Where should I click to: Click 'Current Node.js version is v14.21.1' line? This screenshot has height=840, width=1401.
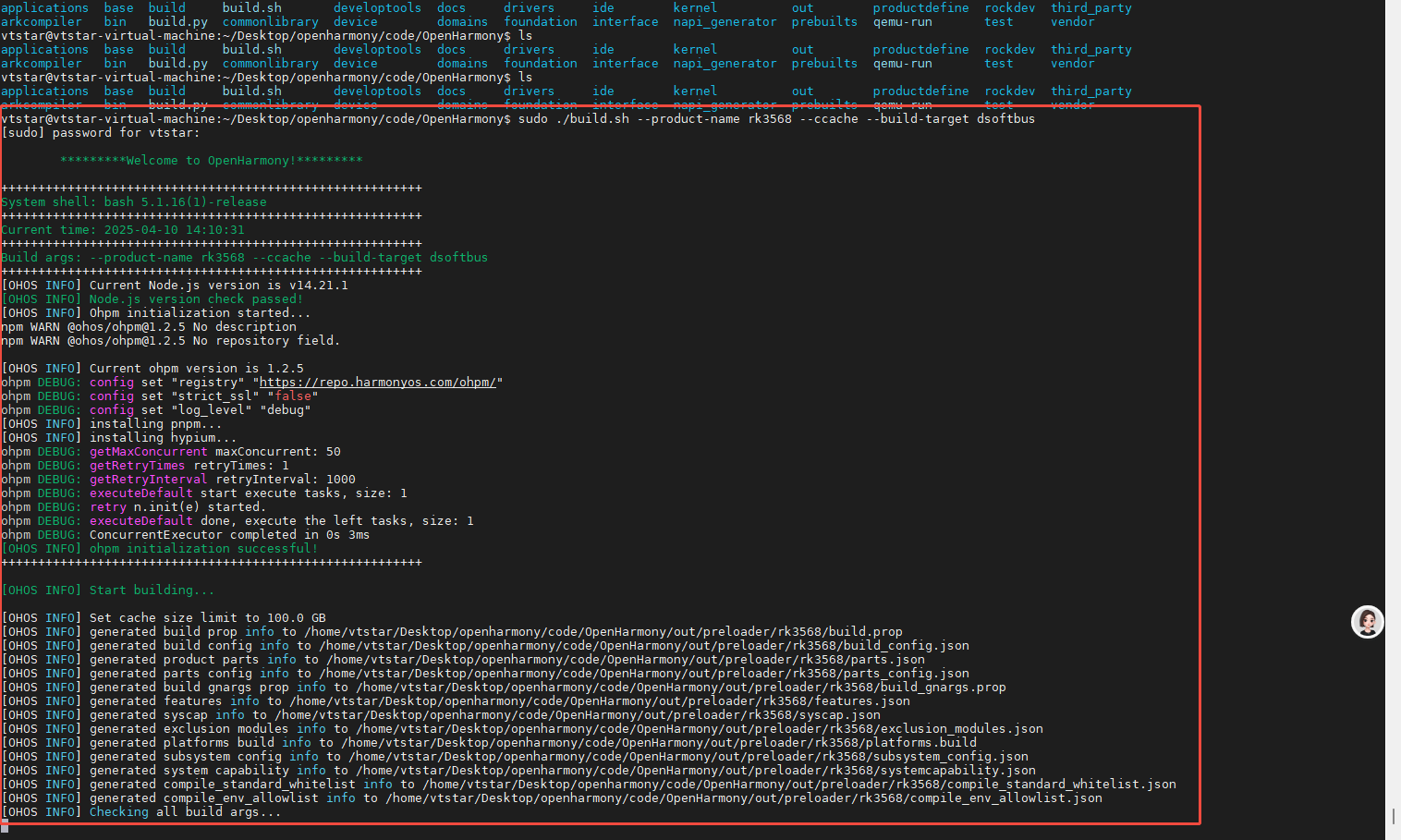click(175, 285)
